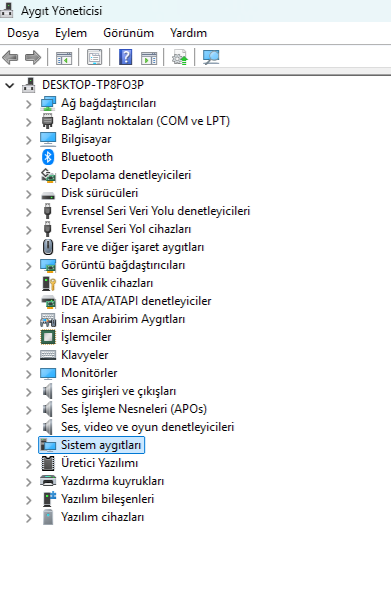This screenshot has width=391, height=594.
Task: Click the Forward arrow toolbar icon
Action: [33, 58]
